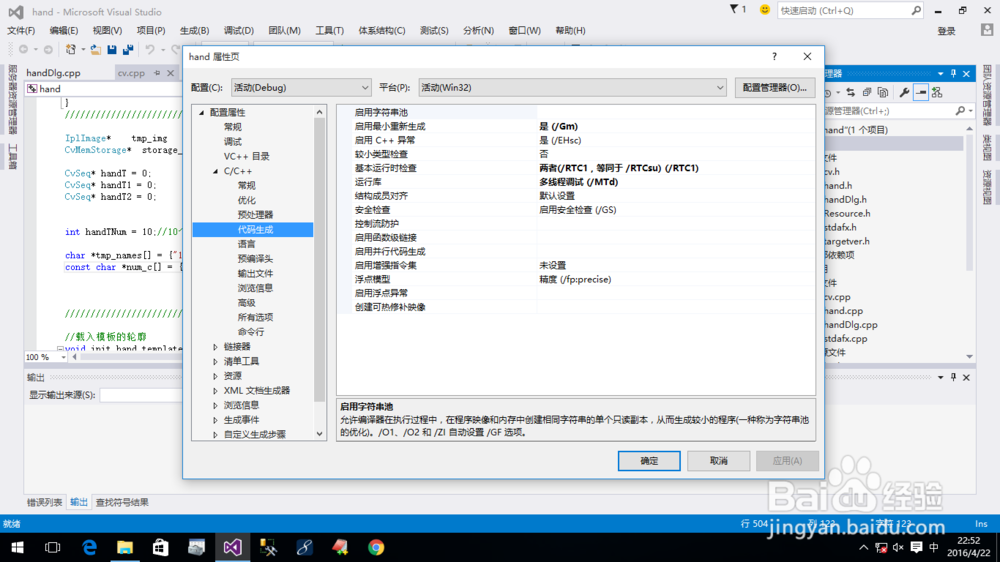Switch to the handDlg.cpp tab

click(x=54, y=73)
